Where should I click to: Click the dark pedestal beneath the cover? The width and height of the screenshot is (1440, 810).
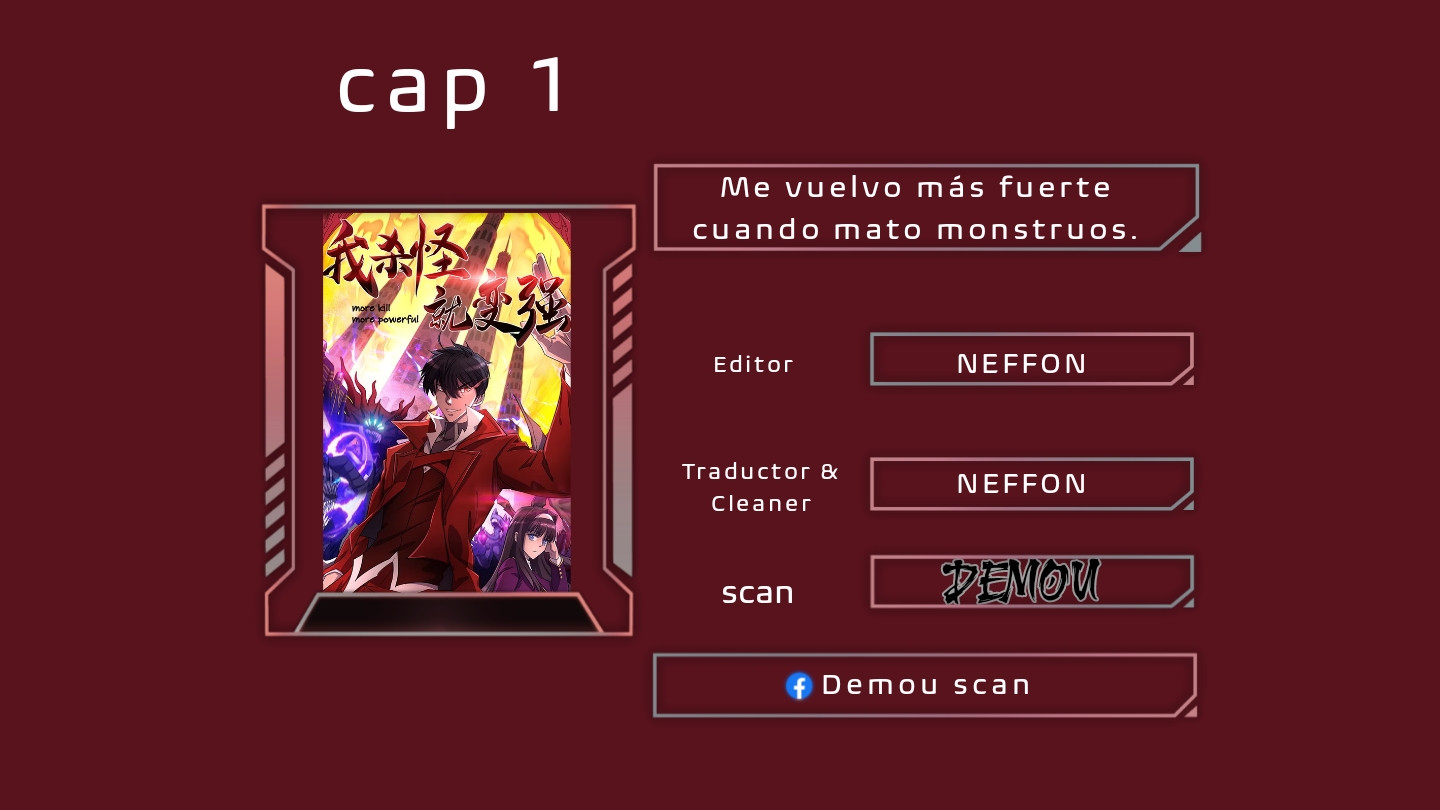pyautogui.click(x=449, y=613)
